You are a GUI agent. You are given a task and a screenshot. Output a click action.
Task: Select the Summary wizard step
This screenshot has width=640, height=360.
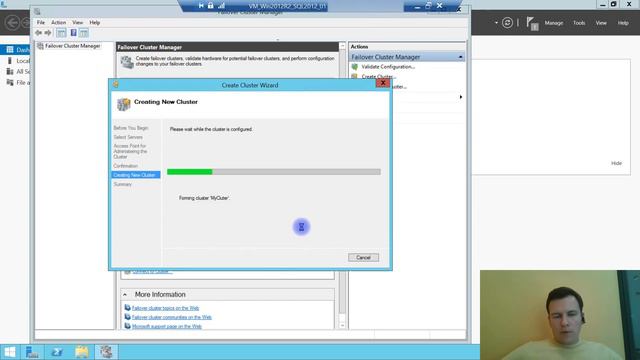click(122, 184)
